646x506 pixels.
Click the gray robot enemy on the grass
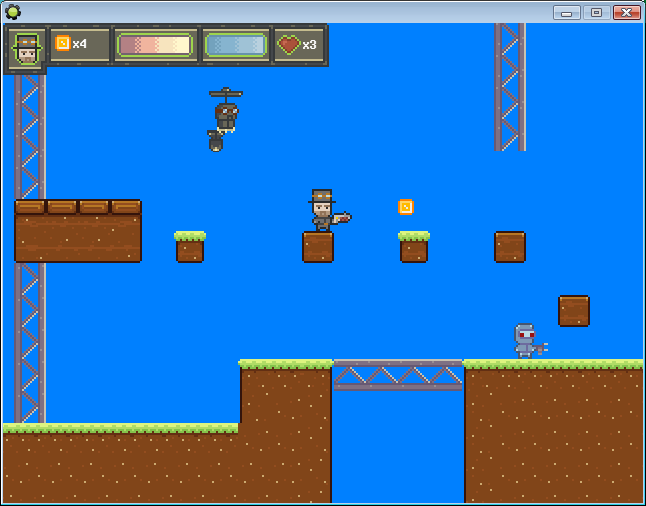point(526,341)
